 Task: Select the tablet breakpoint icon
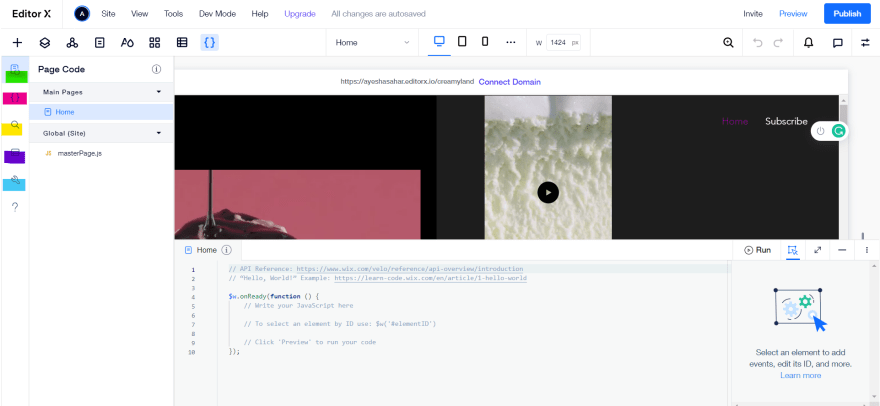coord(462,42)
